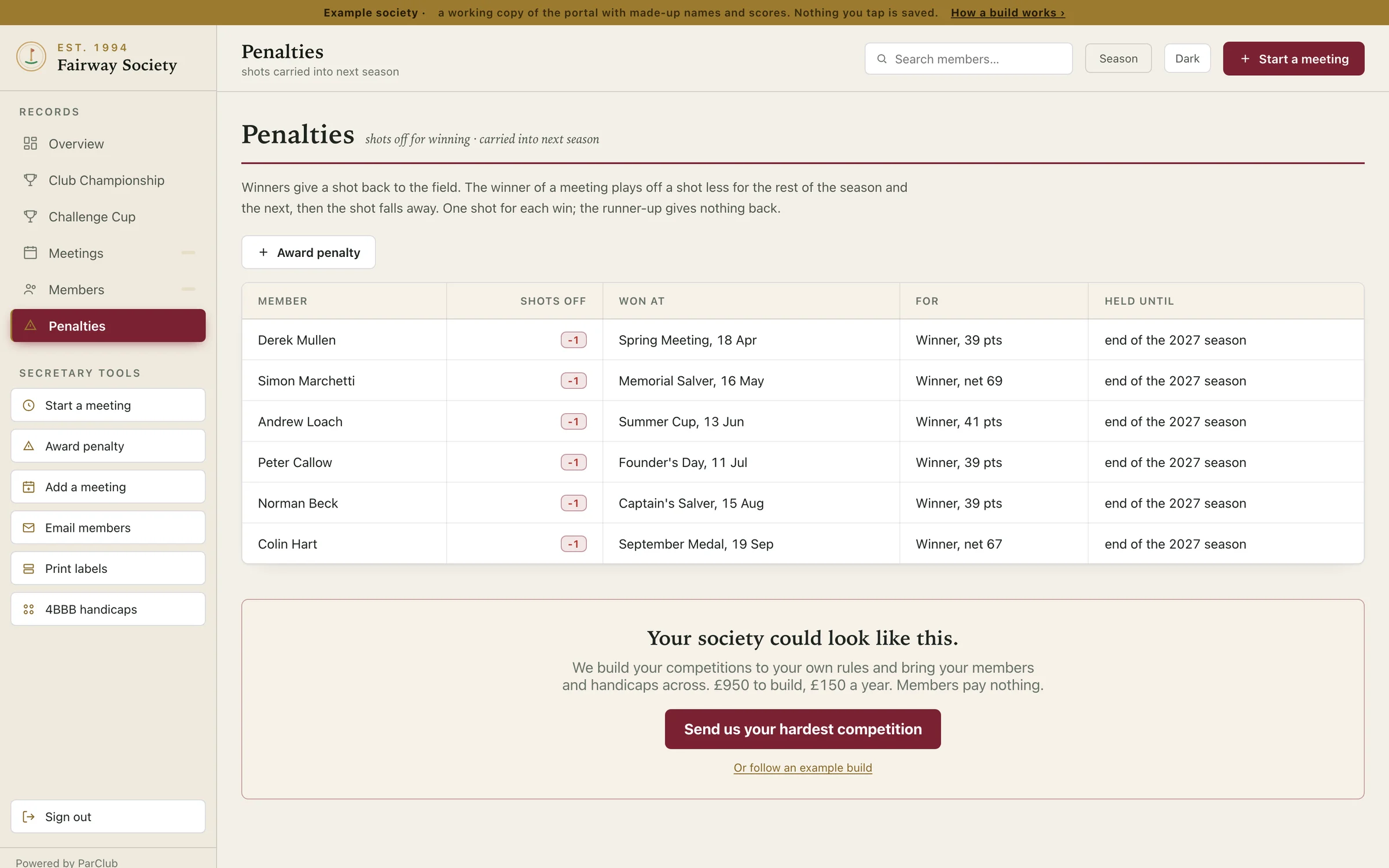Click the Award penalty button above the table
This screenshot has width=1389, height=868.
(x=308, y=252)
